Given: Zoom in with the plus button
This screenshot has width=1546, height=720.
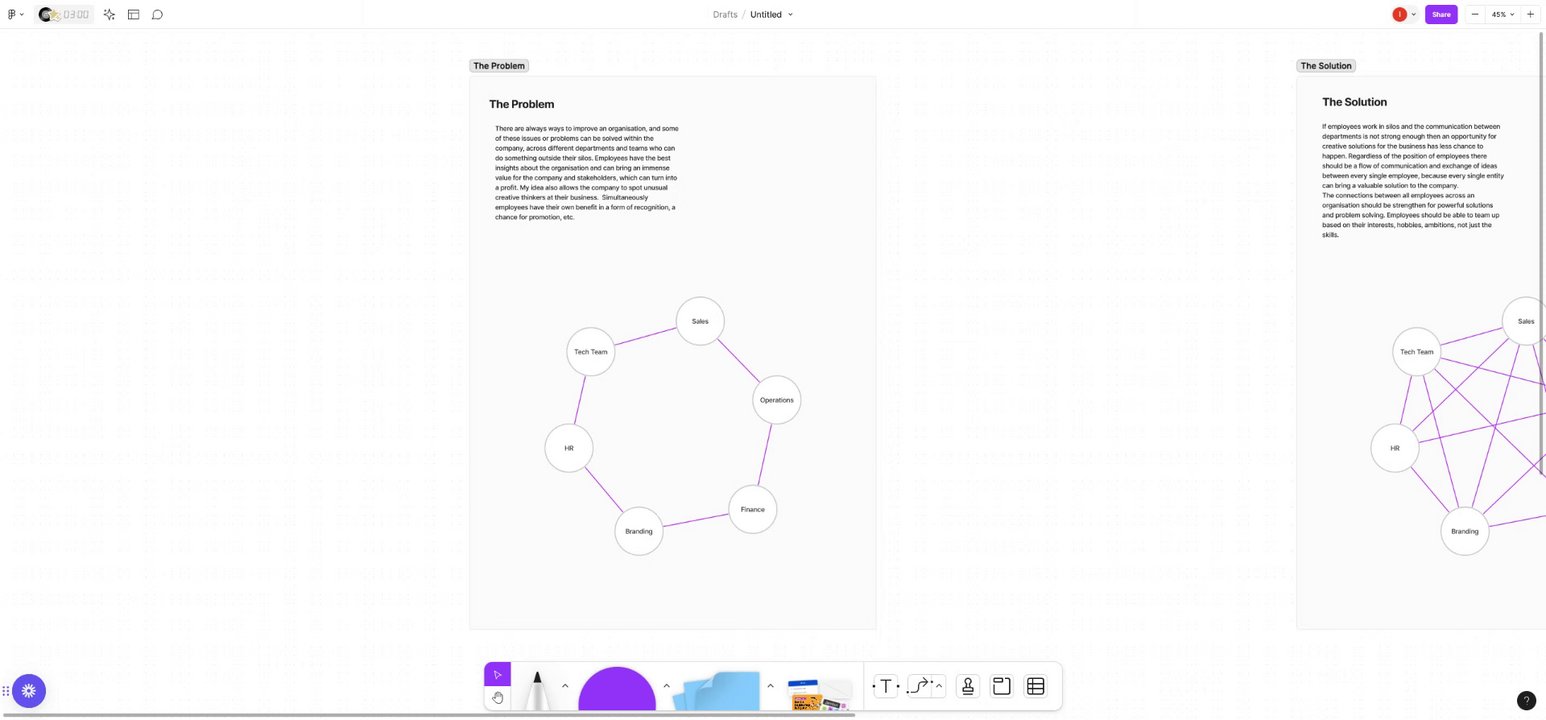Looking at the screenshot, I should 1530,14.
